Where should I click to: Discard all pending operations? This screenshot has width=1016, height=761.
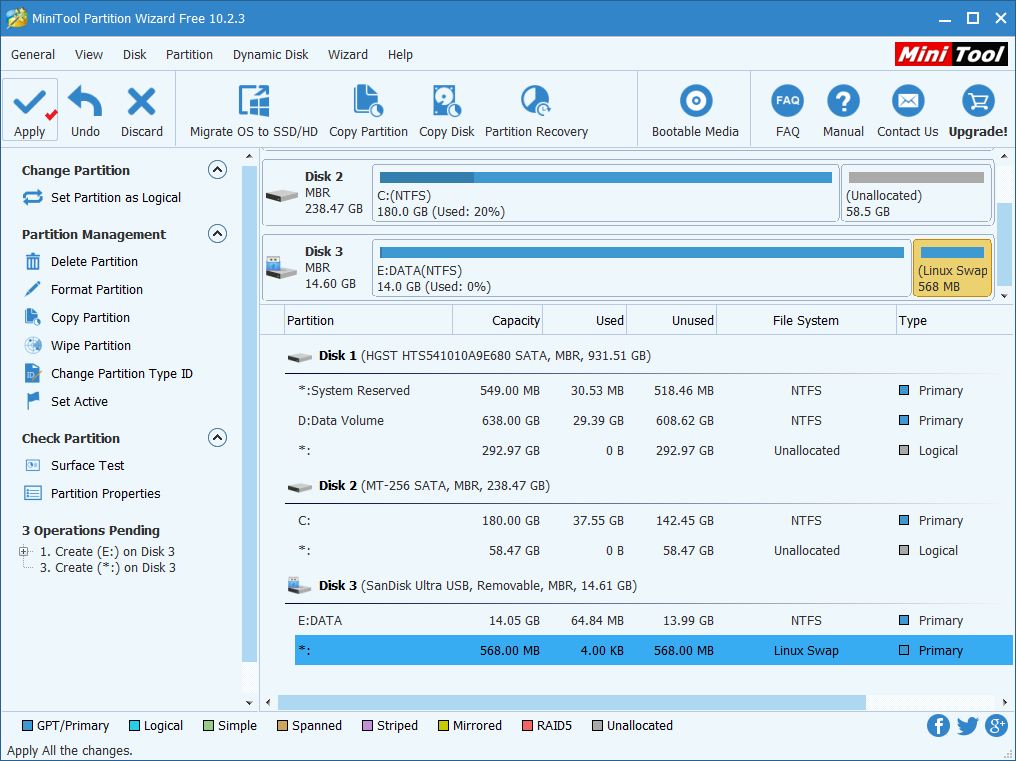coord(142,110)
